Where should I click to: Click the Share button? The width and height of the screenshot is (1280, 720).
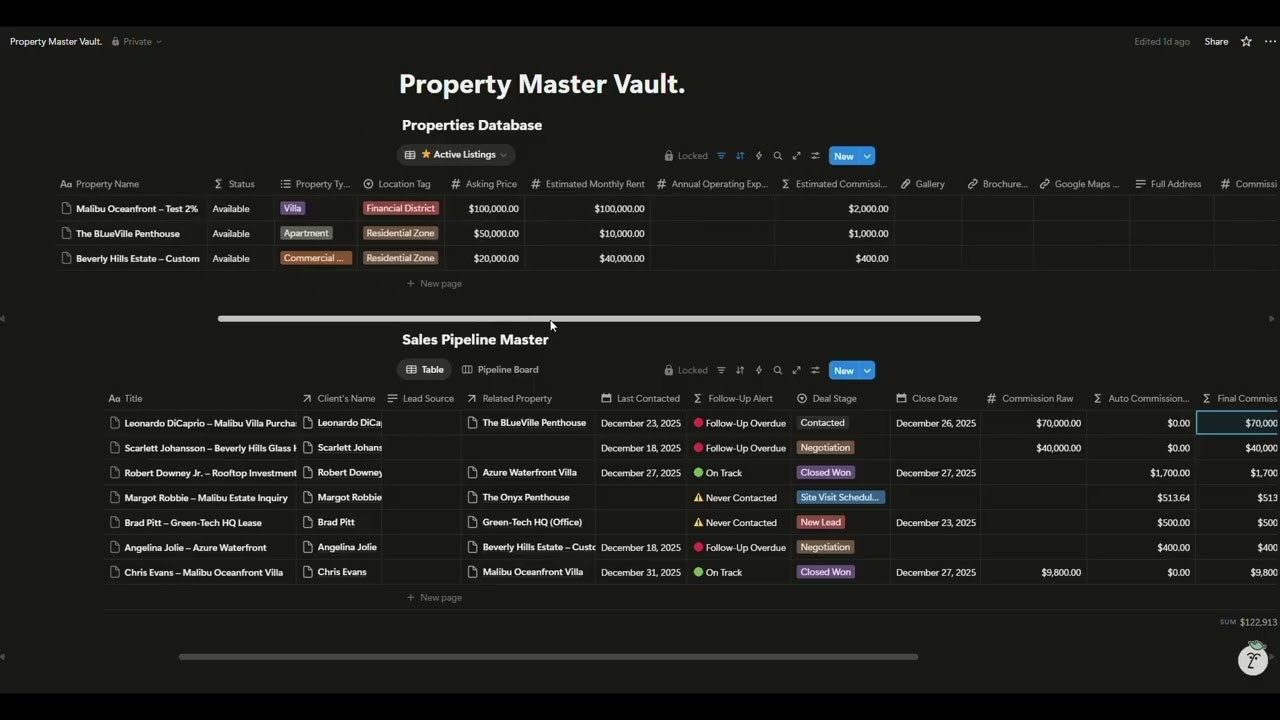click(1216, 41)
